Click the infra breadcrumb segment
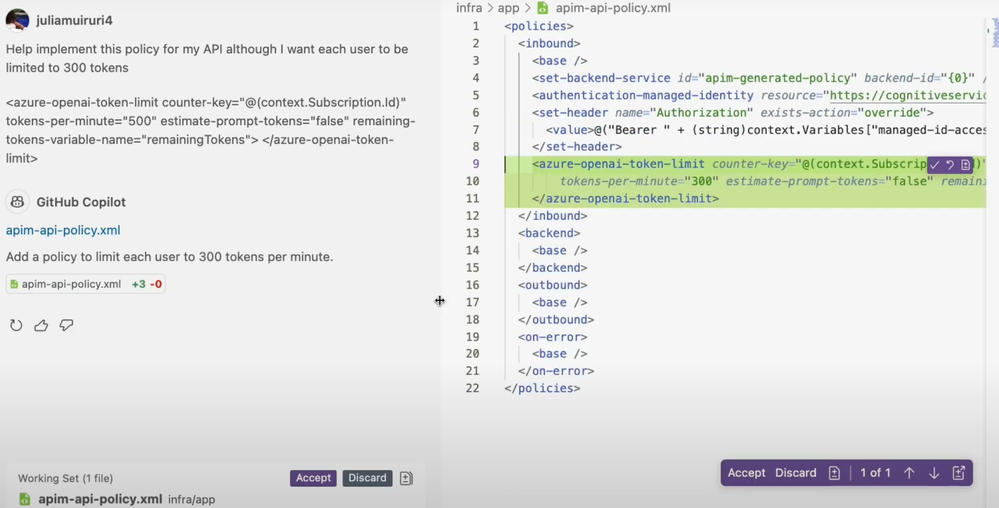The width and height of the screenshot is (999, 508). point(469,8)
